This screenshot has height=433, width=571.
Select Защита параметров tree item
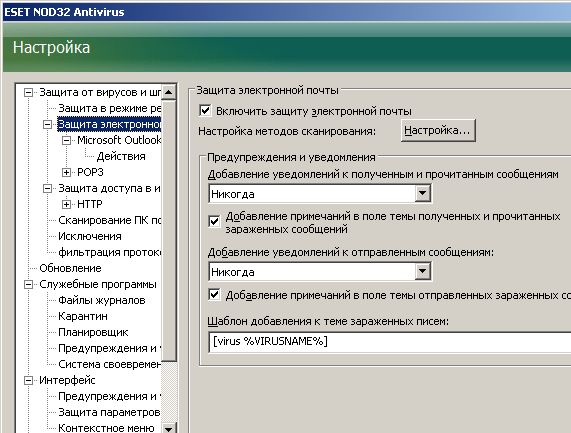pyautogui.click(x=109, y=413)
